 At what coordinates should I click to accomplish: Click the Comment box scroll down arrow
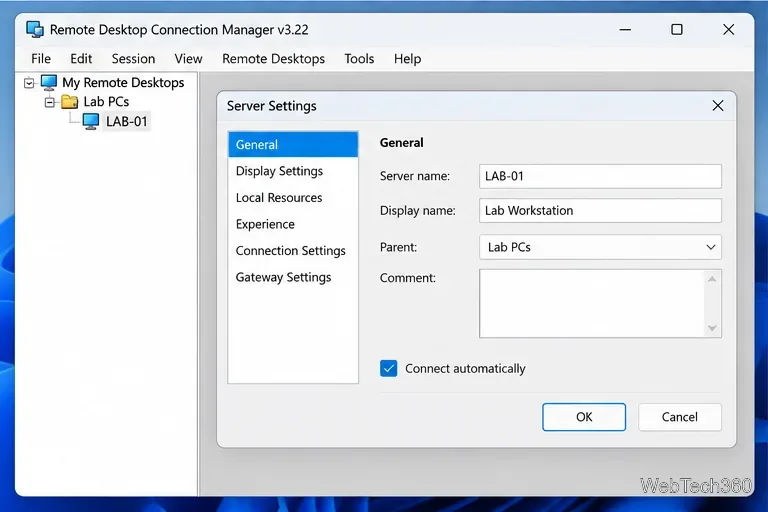click(712, 328)
